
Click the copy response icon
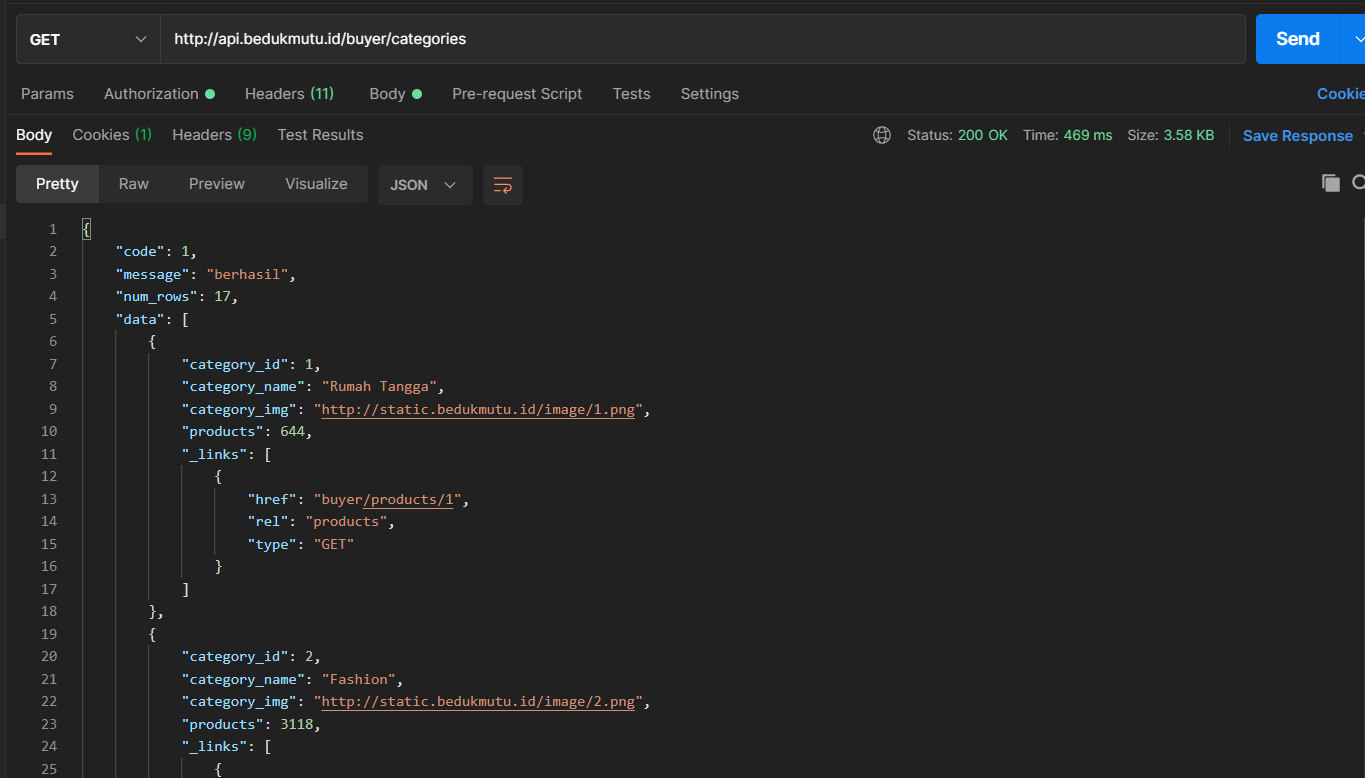point(1330,183)
